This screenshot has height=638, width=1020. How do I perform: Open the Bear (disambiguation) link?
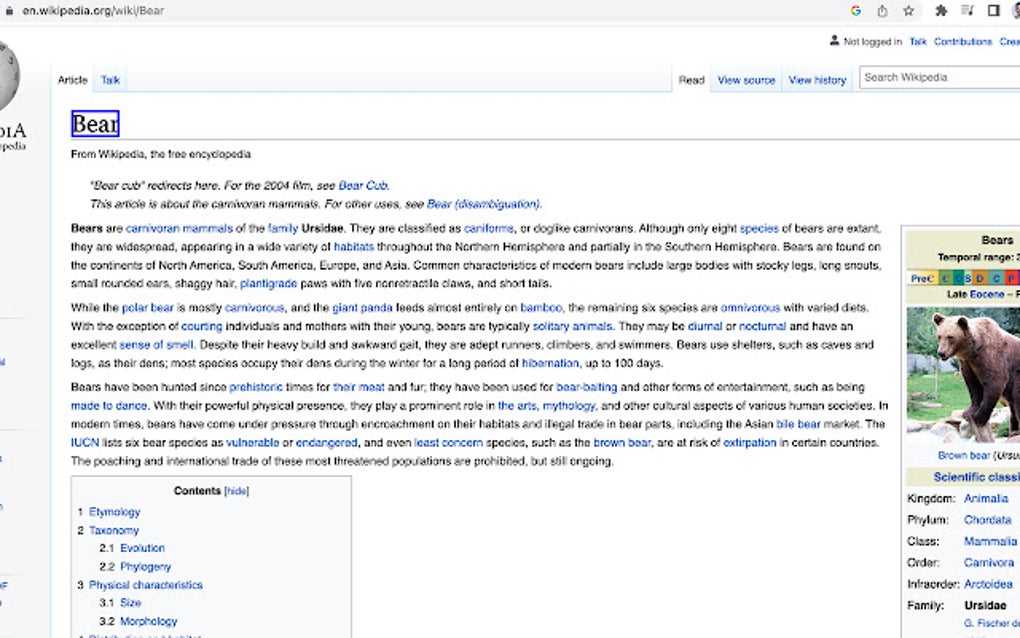click(x=483, y=204)
